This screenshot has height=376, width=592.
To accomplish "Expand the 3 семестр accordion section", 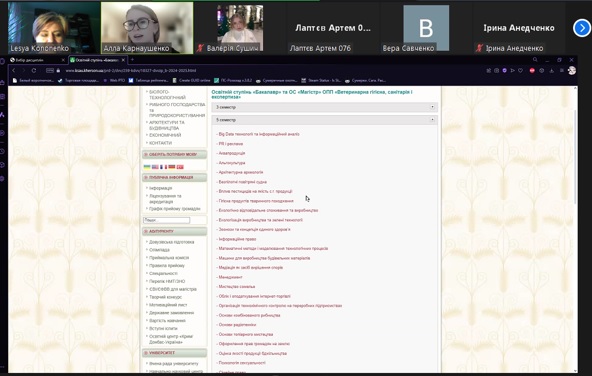I will (324, 107).
